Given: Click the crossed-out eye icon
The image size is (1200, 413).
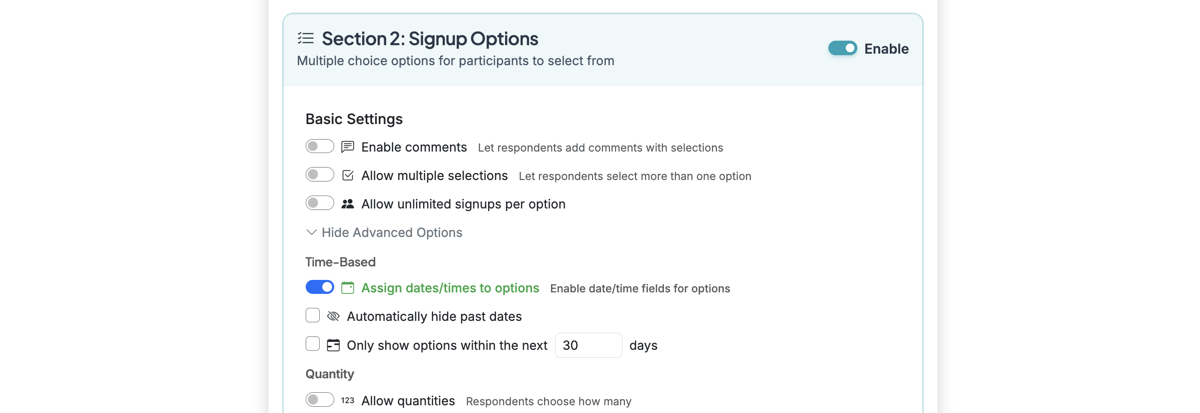Looking at the screenshot, I should pyautogui.click(x=333, y=316).
